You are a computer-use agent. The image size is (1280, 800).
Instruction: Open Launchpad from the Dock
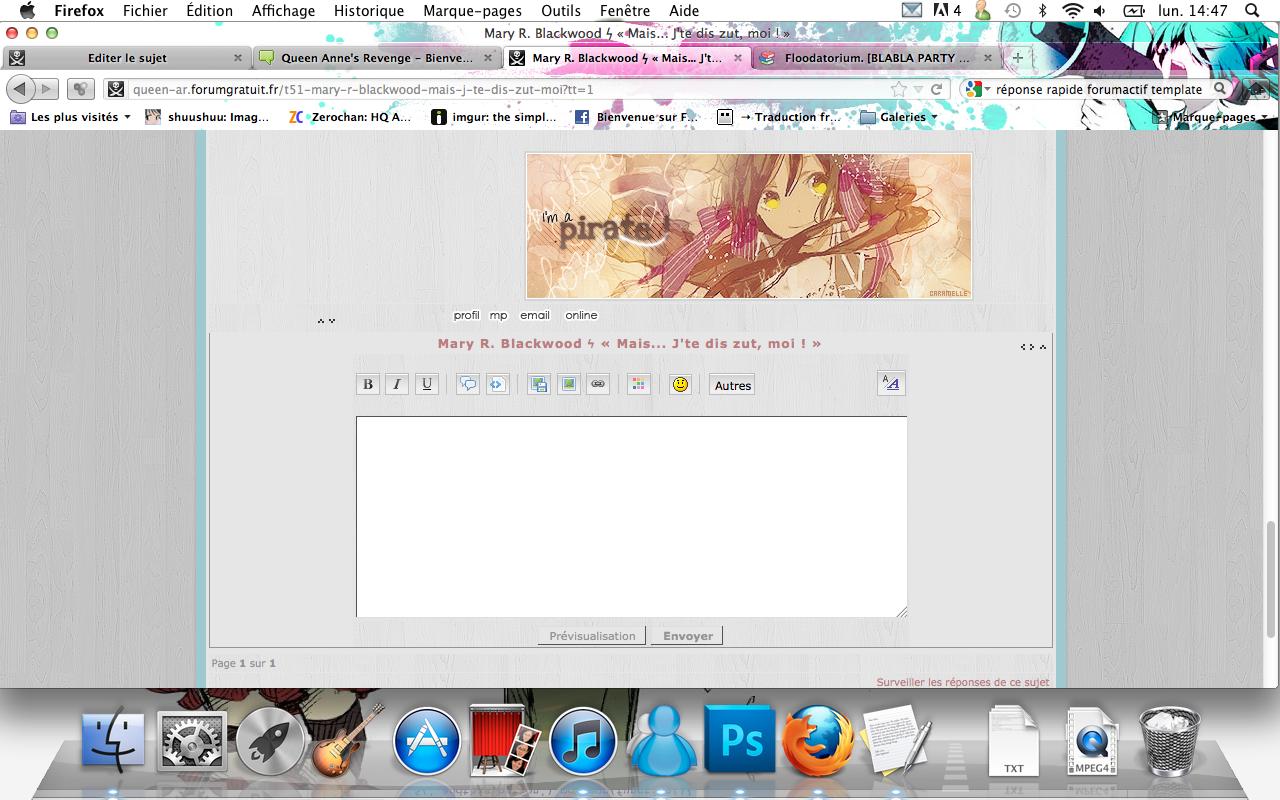269,742
